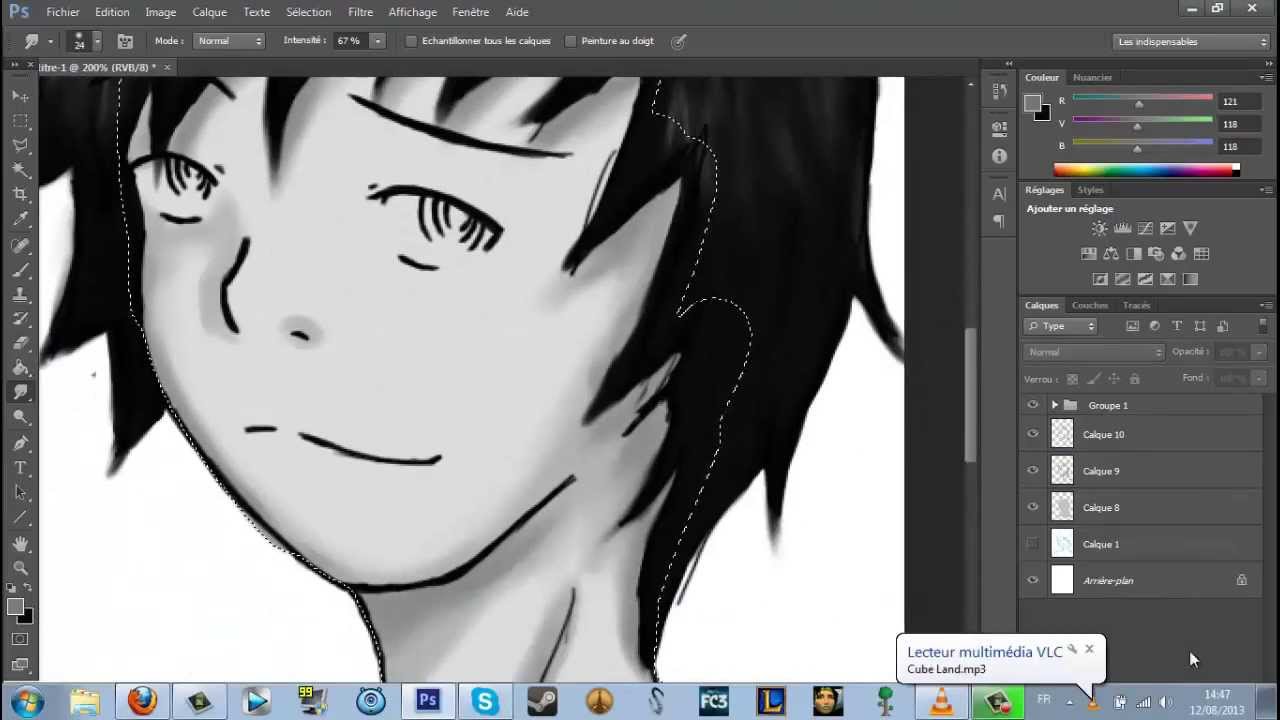Hide the Calque 10 layer
The image size is (1280, 720).
click(x=1033, y=434)
